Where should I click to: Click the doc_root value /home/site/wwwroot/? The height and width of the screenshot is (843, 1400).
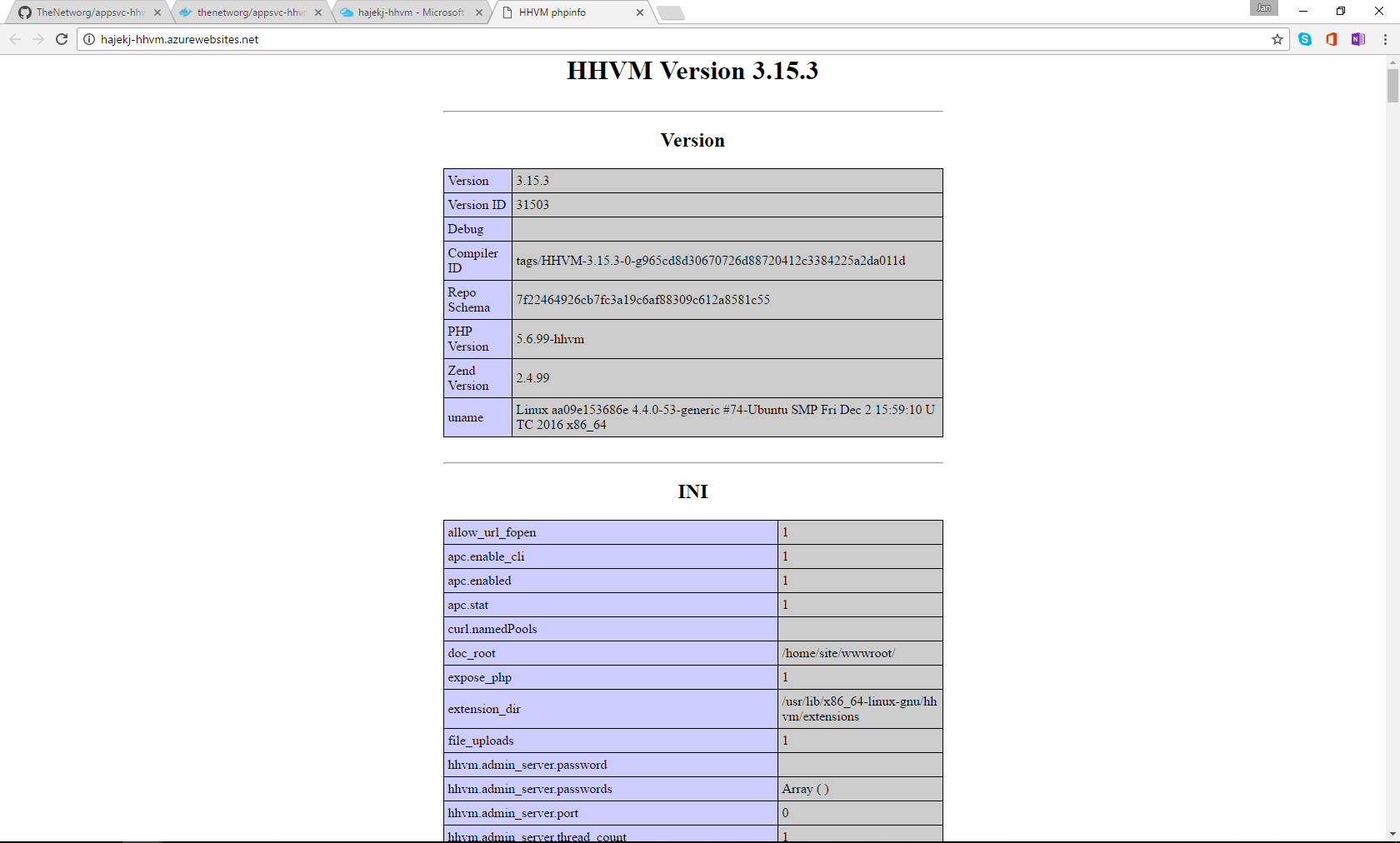838,653
